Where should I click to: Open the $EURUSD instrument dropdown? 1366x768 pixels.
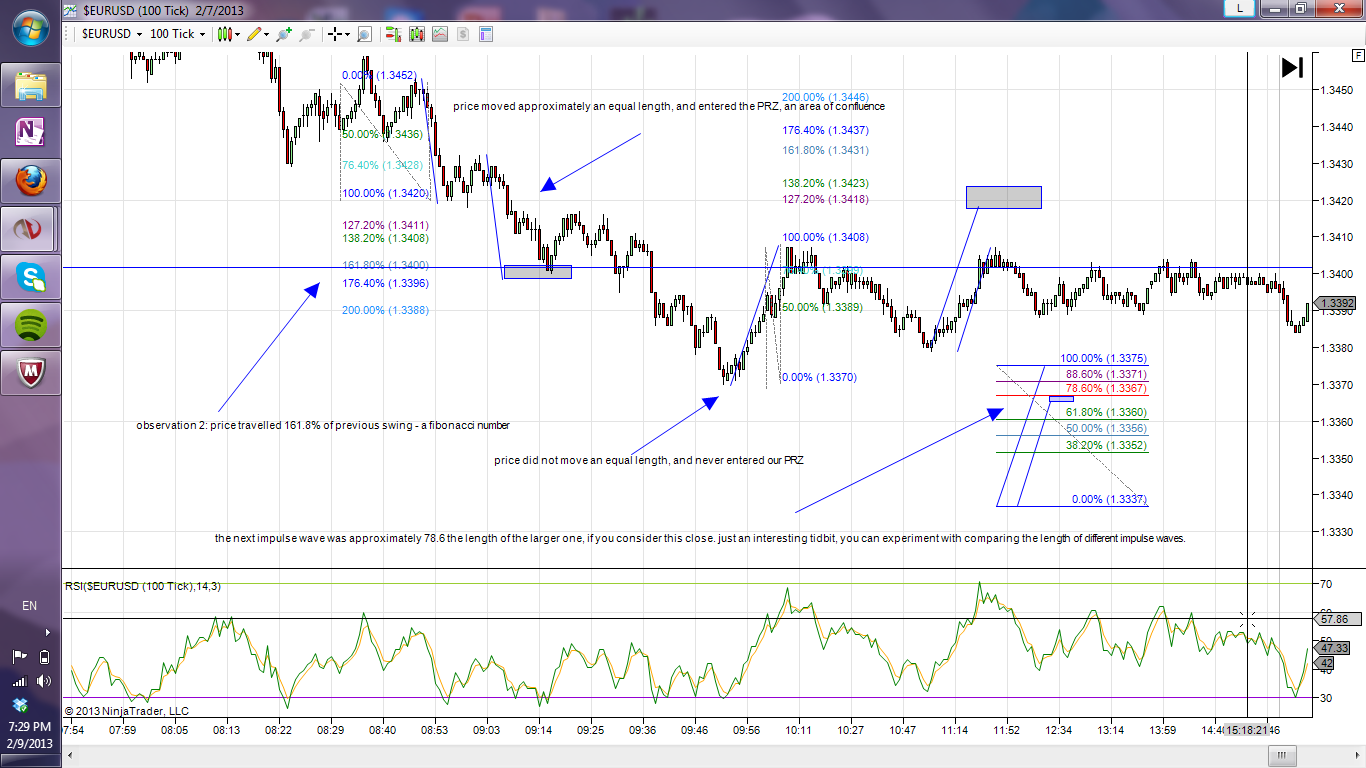(x=105, y=34)
